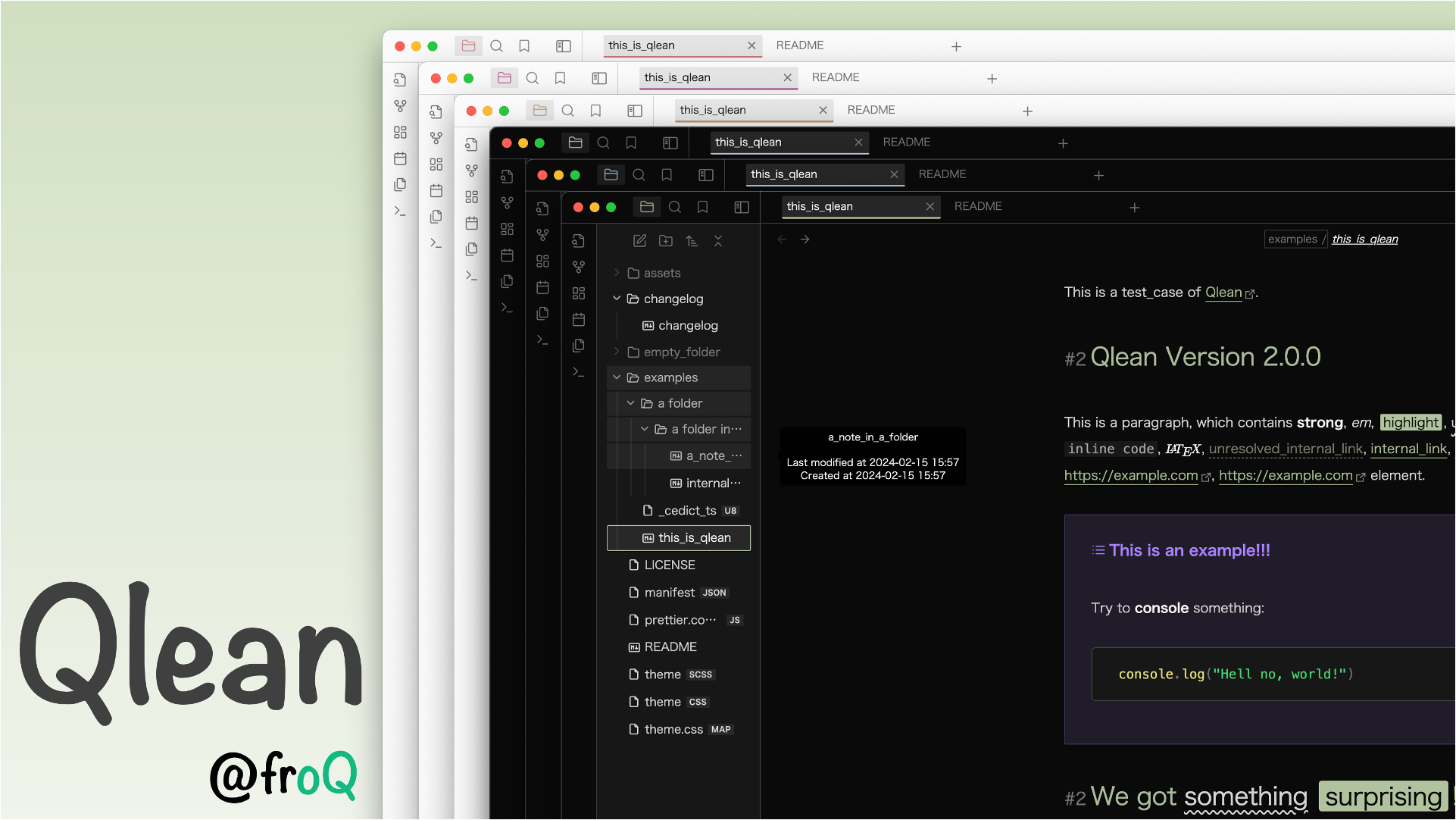Collapse the examples folder

pos(616,377)
